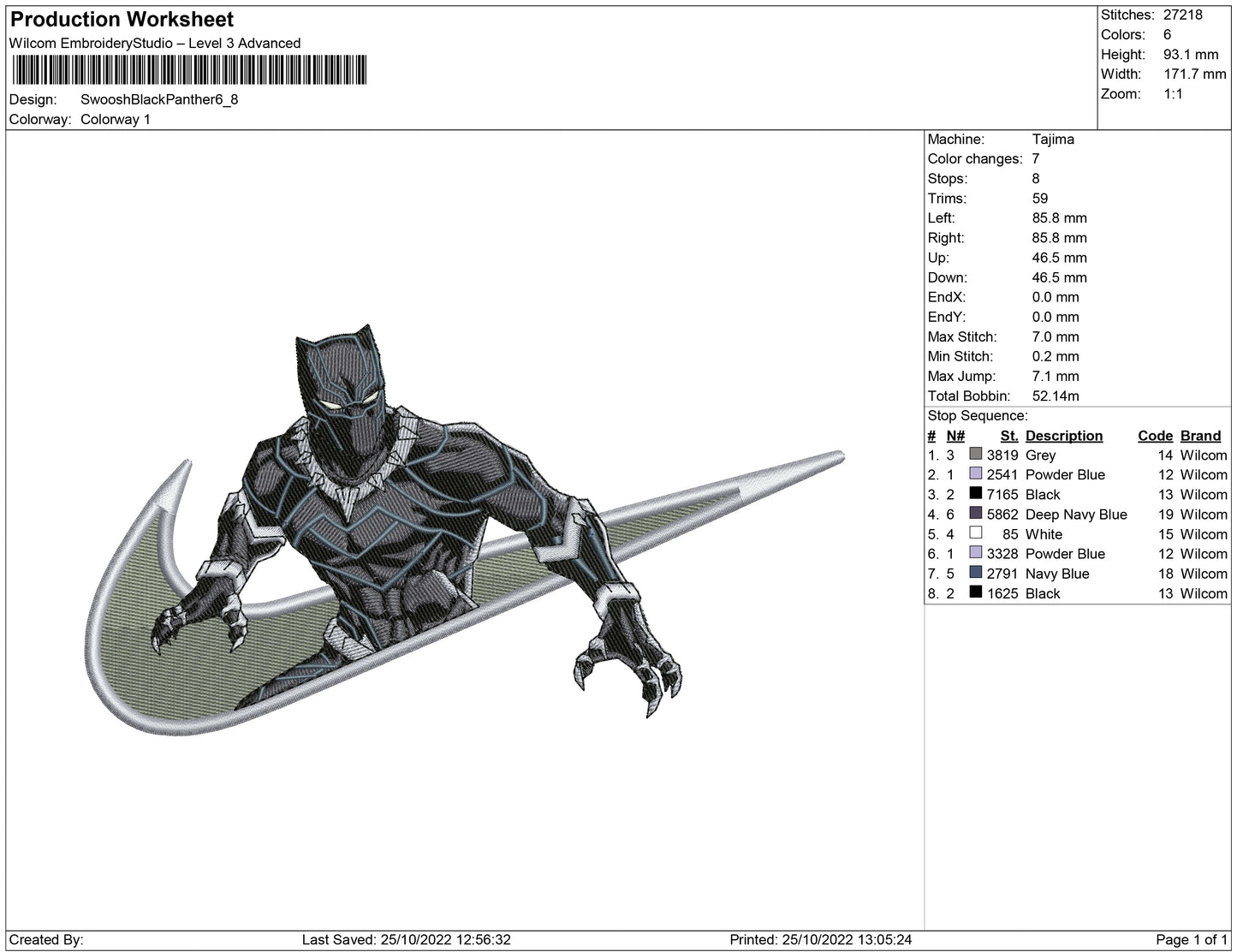This screenshot has width=1237, height=952.
Task: Click the Total Bobbin label
Action: [969, 396]
